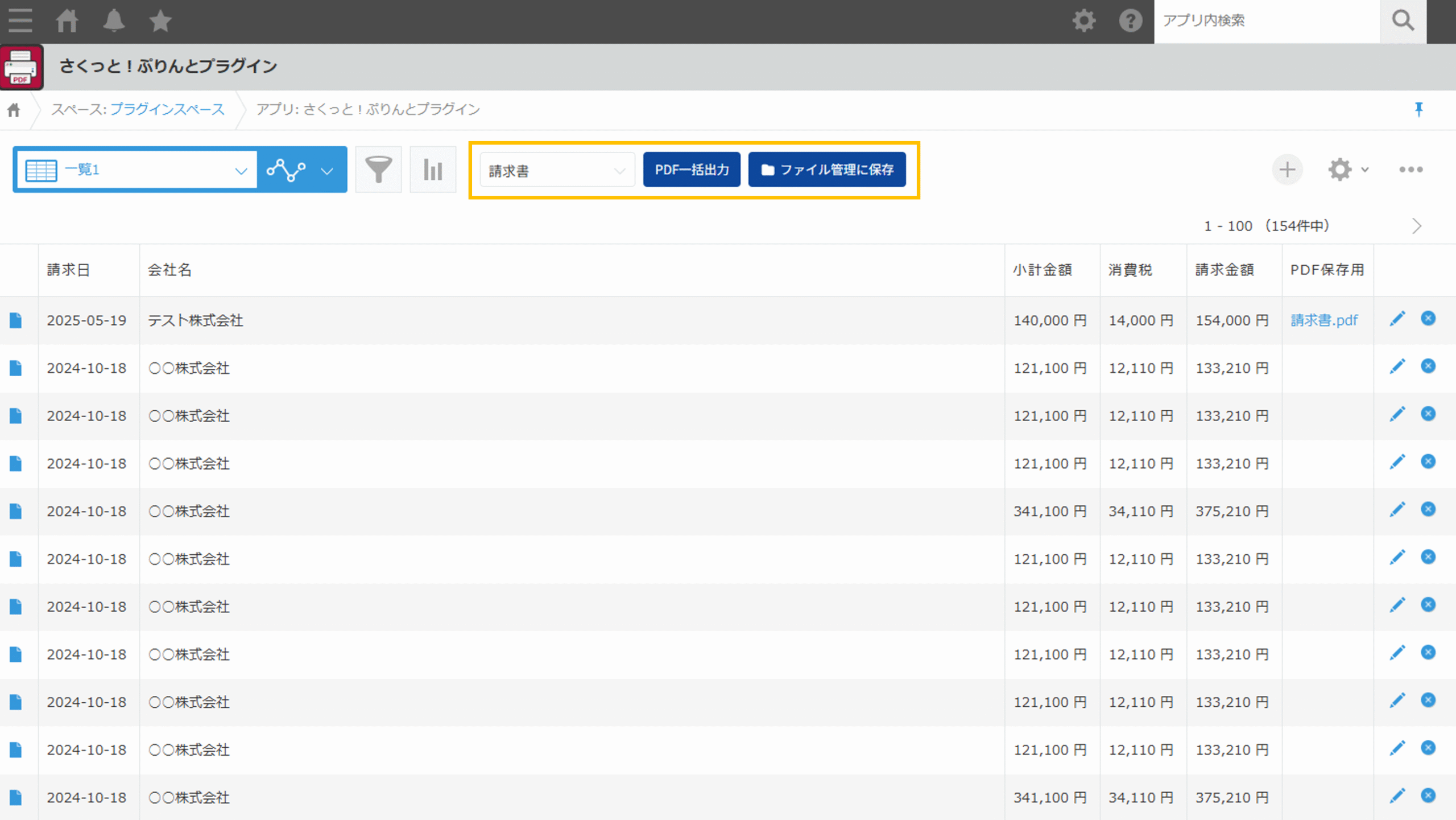
Task: Open record details icon for 2025-05-19 row
Action: (16, 320)
